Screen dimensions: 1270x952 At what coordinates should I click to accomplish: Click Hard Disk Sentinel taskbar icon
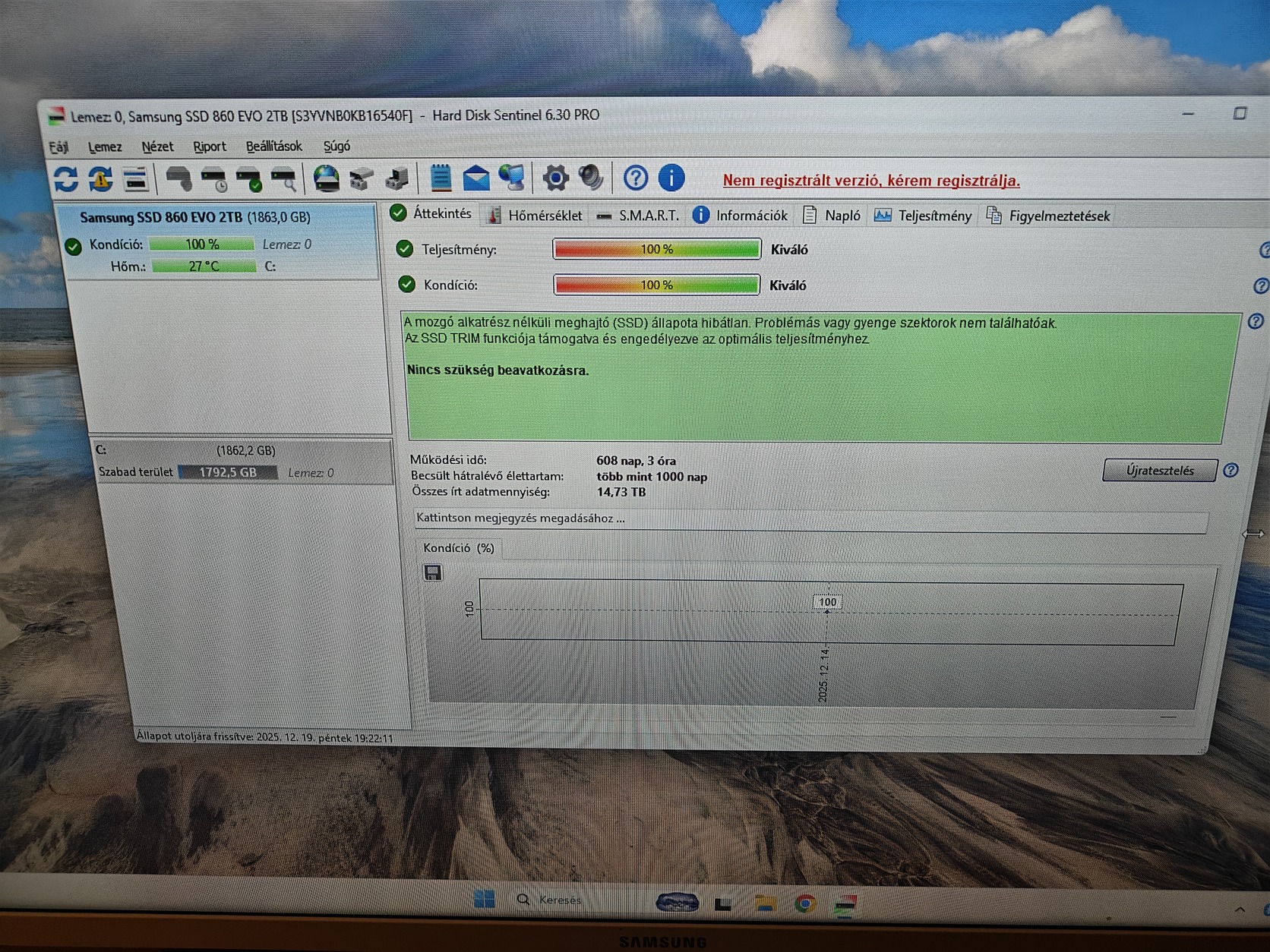[845, 905]
